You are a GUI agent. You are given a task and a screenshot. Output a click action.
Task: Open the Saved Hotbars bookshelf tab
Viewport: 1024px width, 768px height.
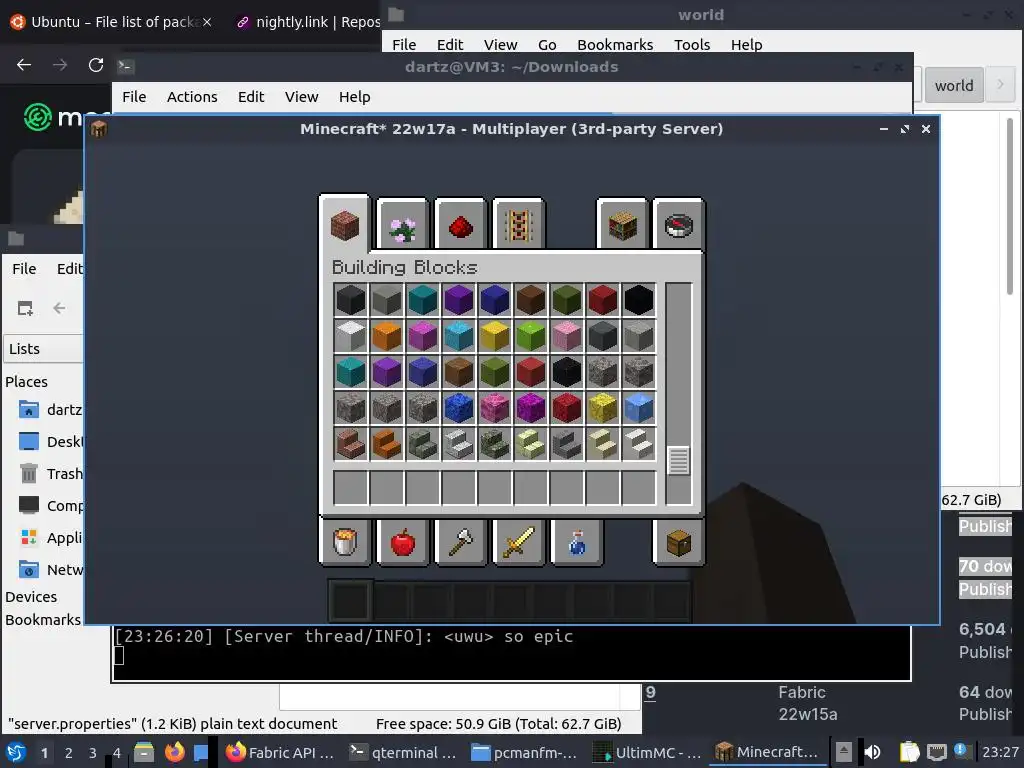click(622, 224)
